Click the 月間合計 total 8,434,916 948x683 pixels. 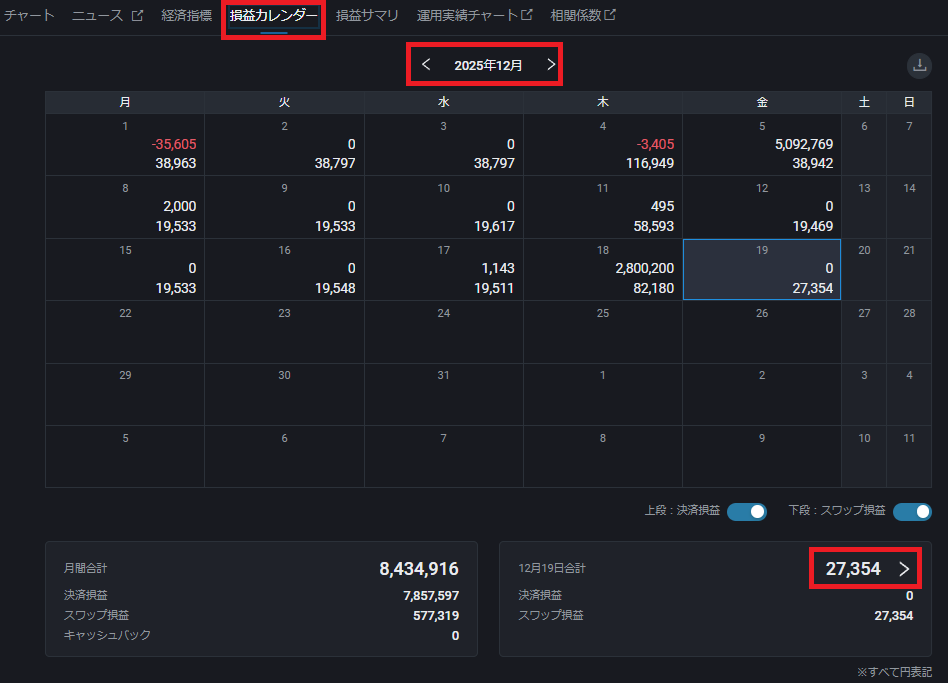click(418, 569)
